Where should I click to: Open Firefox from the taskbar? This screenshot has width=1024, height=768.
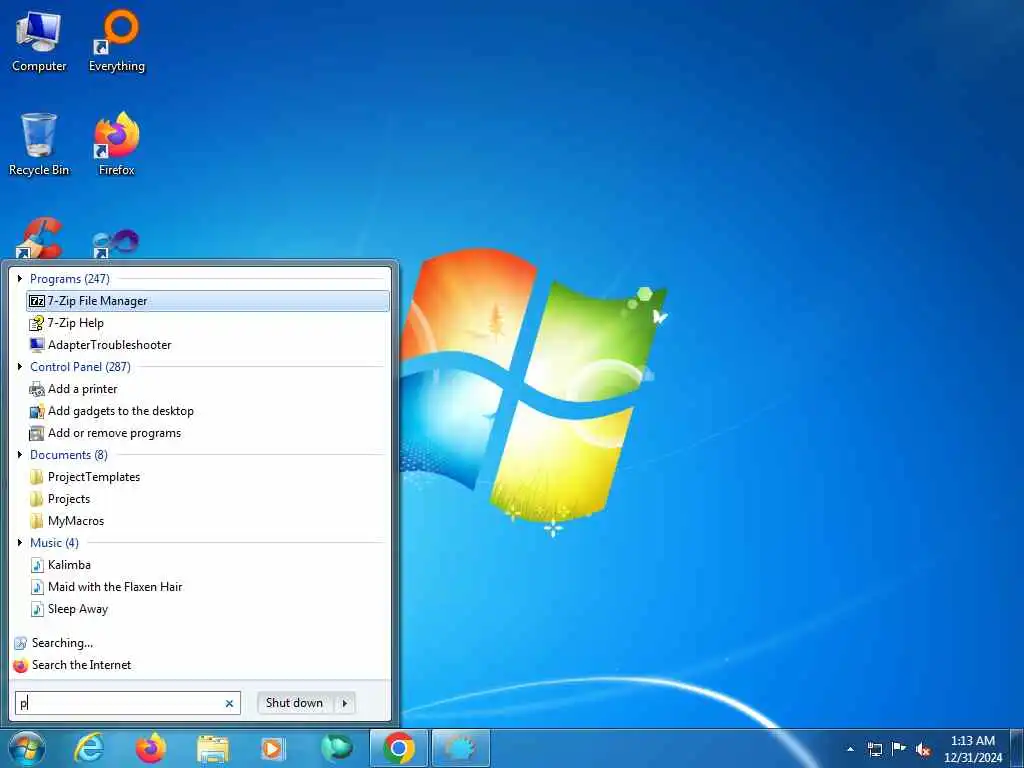[150, 748]
